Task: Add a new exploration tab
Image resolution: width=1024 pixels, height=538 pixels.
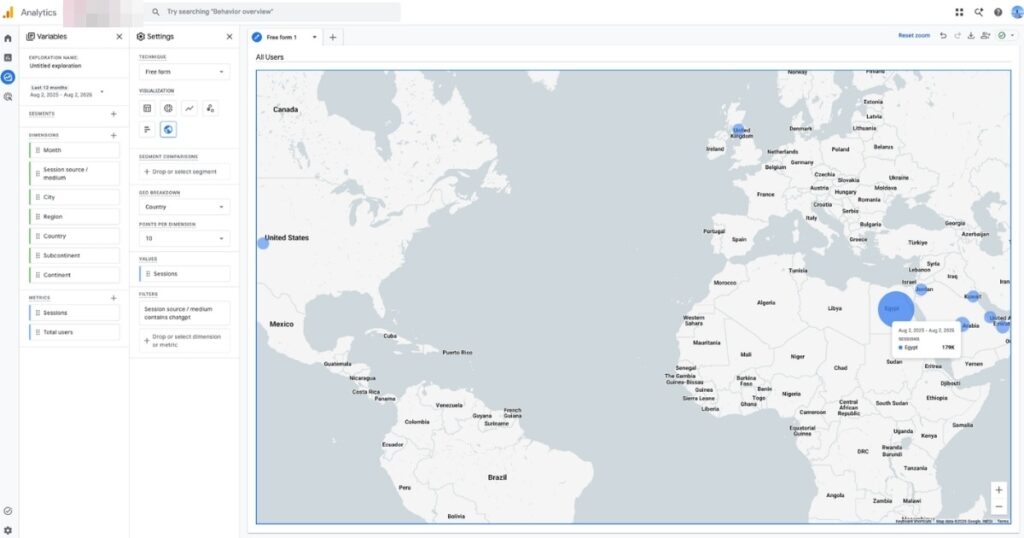Action: pyautogui.click(x=332, y=37)
